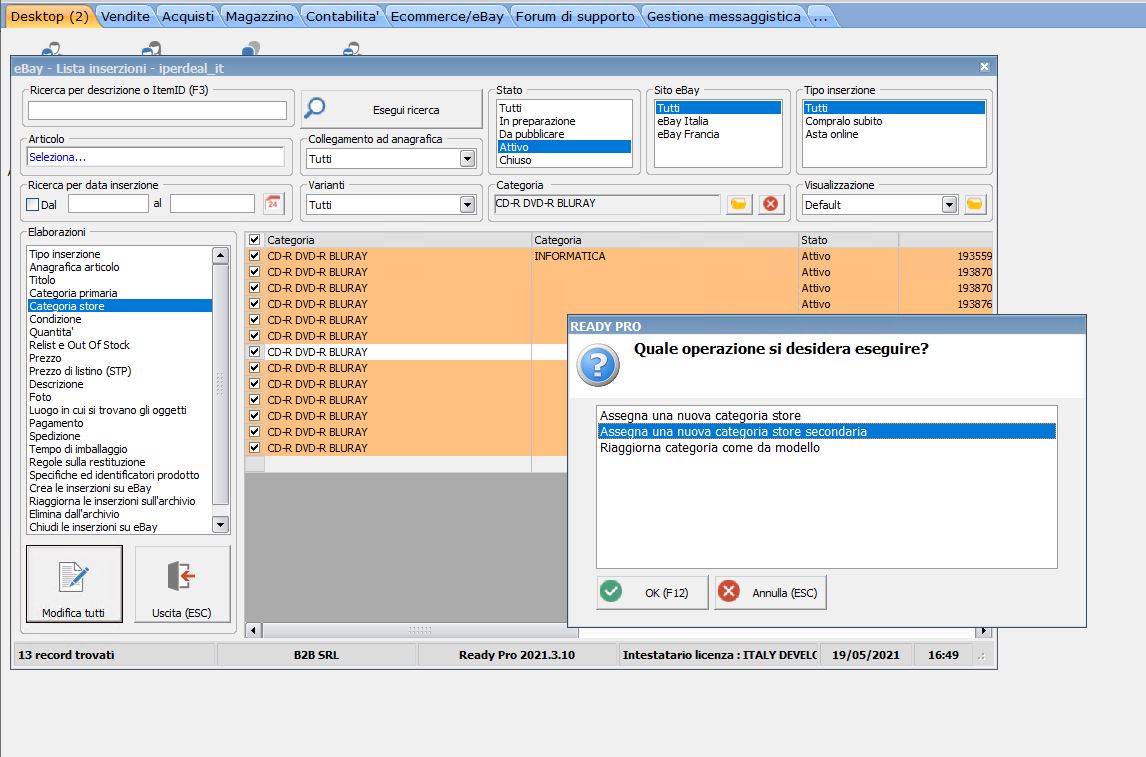The image size is (1146, 757).
Task: Open the Forum di supporto tab
Action: (x=575, y=16)
